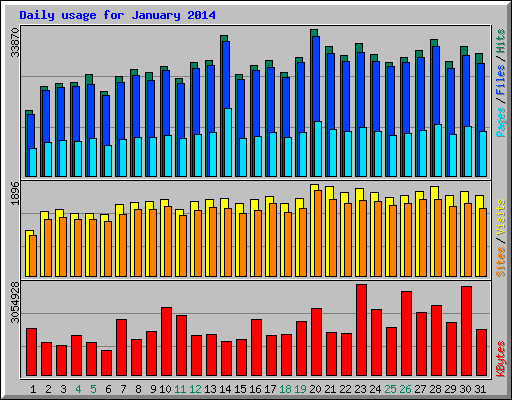Click day label 13 on the x-axis

pos(210,389)
